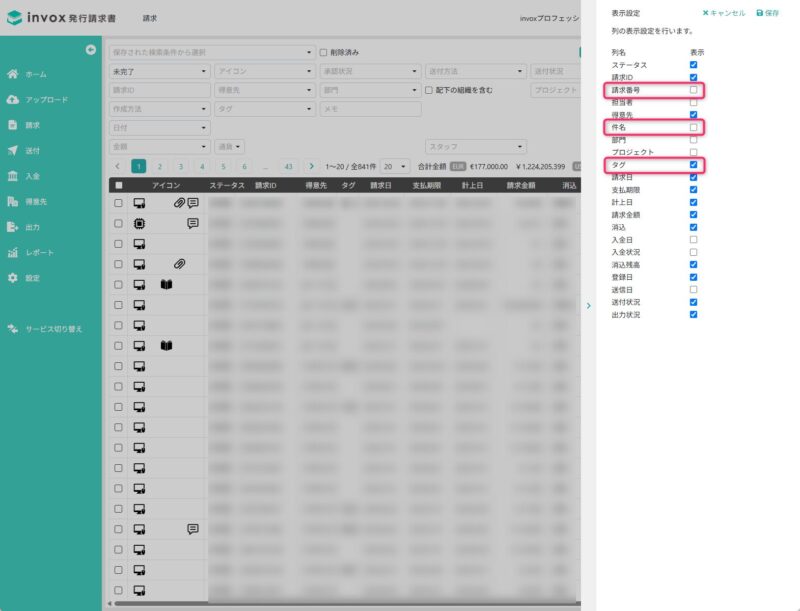Open the 得意先 menu item in sidebar

tap(40, 202)
